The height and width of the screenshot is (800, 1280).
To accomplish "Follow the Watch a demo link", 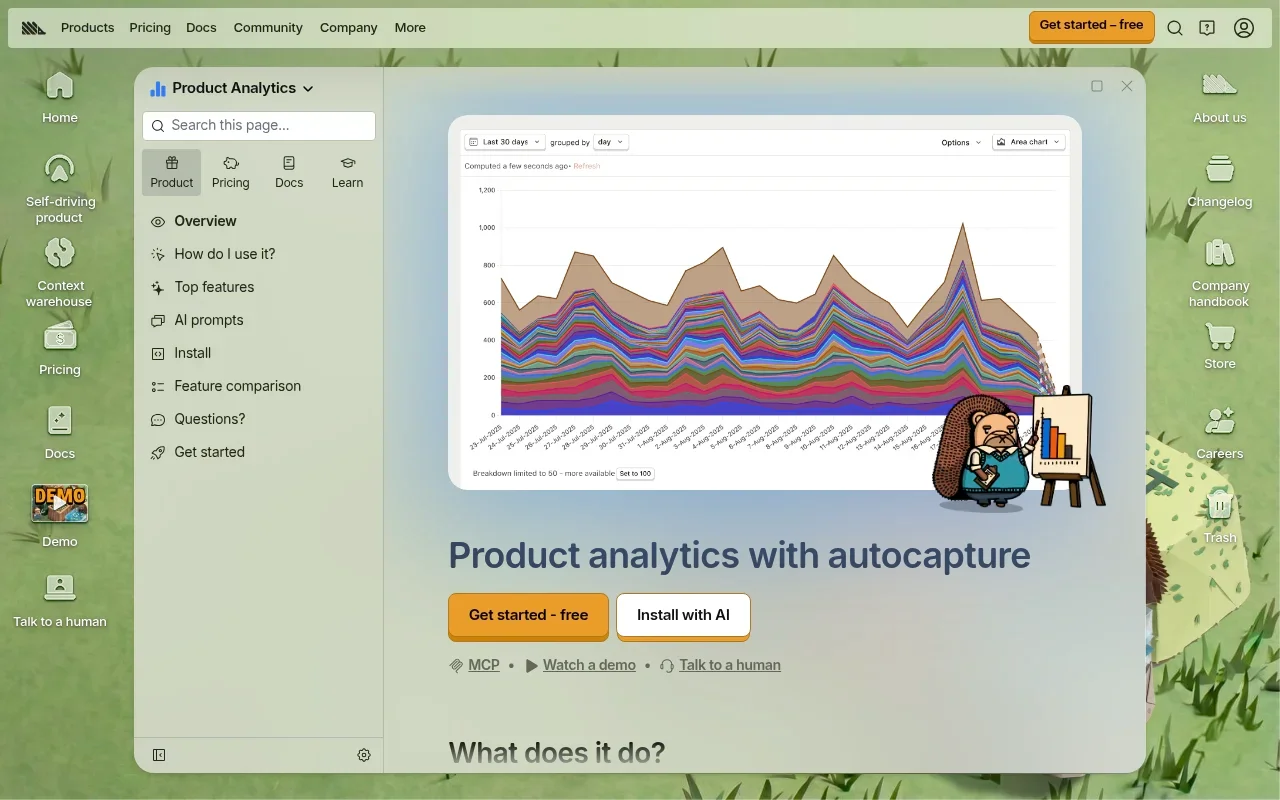I will click(x=589, y=665).
